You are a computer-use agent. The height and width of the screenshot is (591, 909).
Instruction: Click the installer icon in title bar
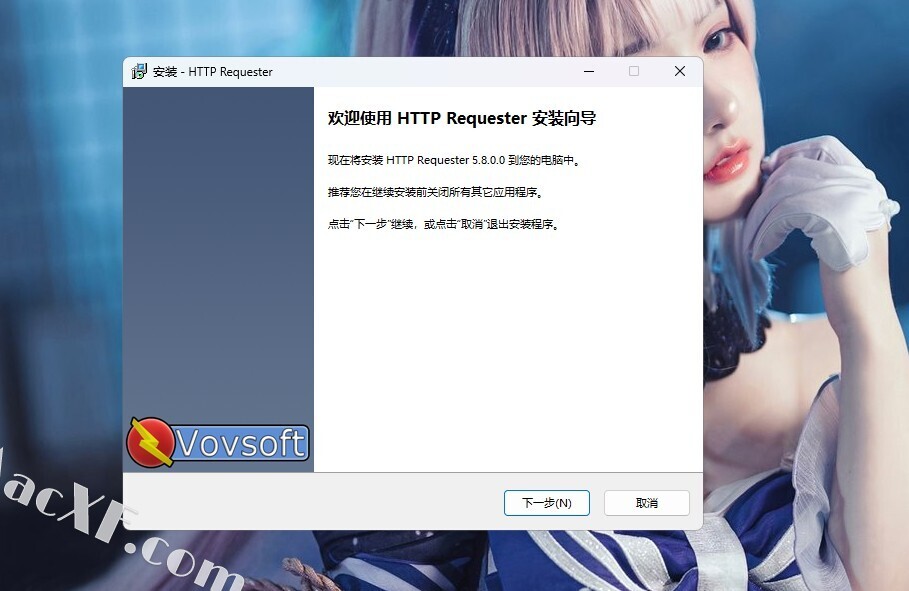coord(139,71)
